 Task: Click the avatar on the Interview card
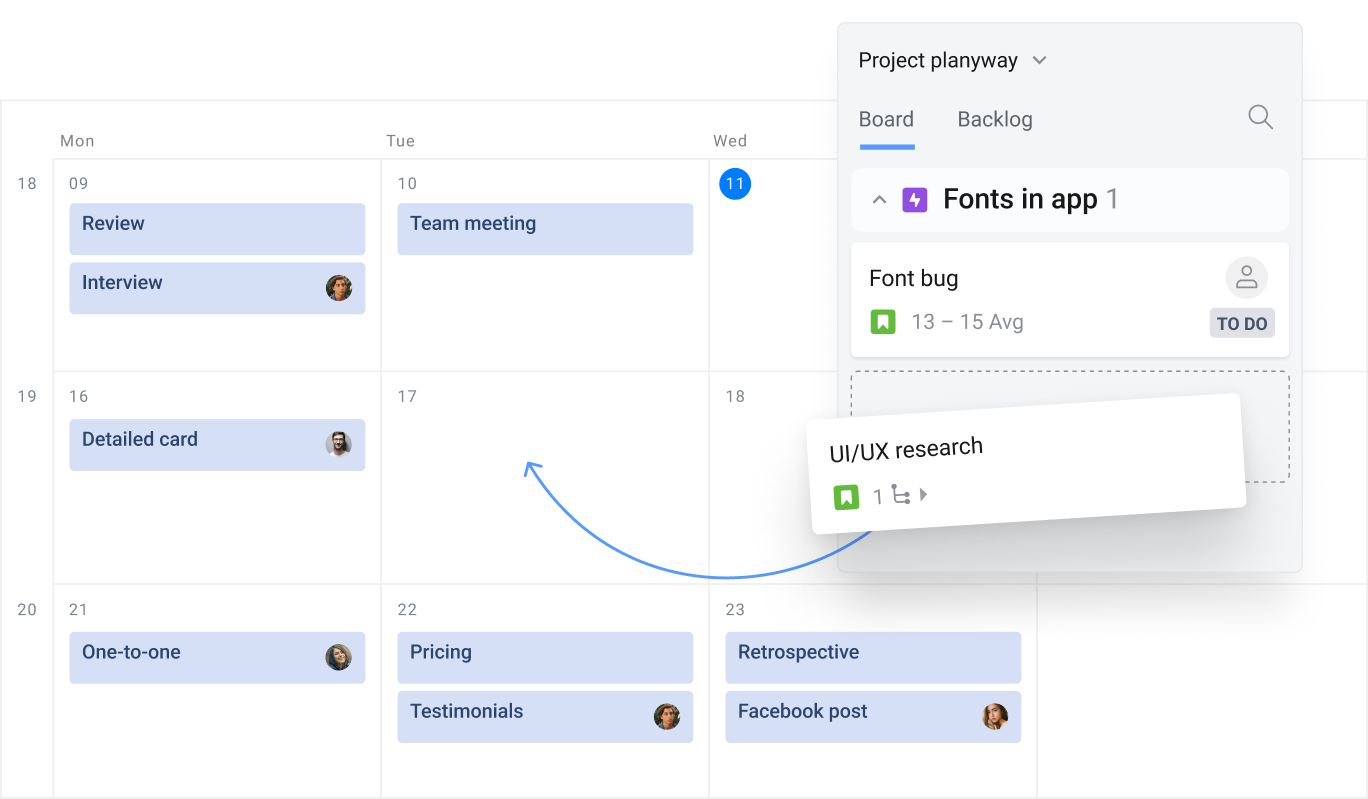(340, 287)
